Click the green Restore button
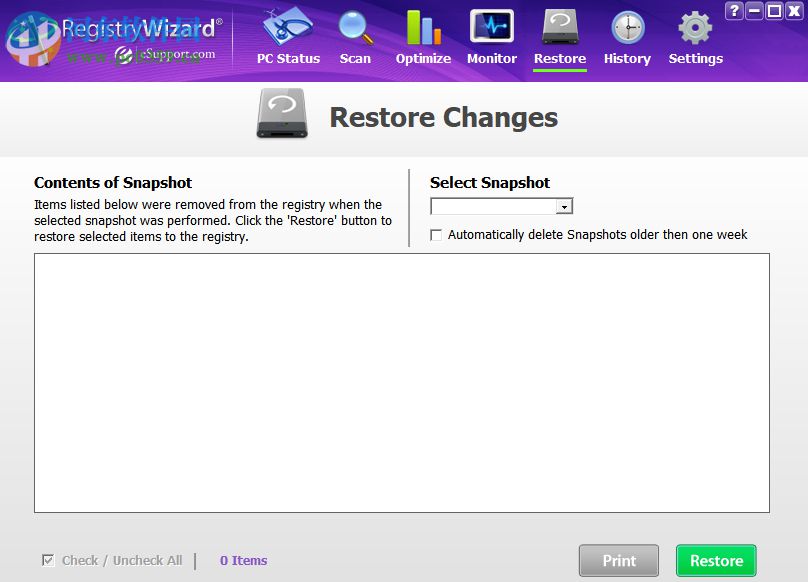808x582 pixels. [715, 560]
